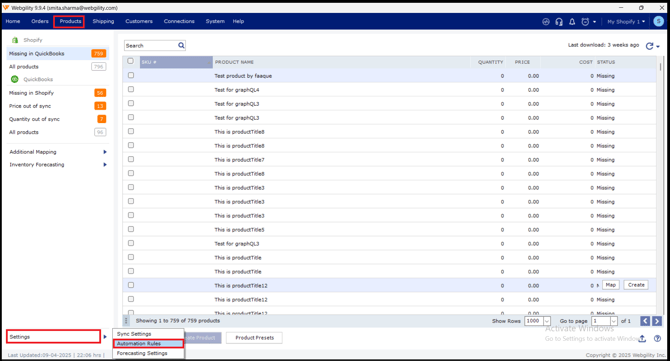Select Missing in Shopify filter

click(57, 93)
